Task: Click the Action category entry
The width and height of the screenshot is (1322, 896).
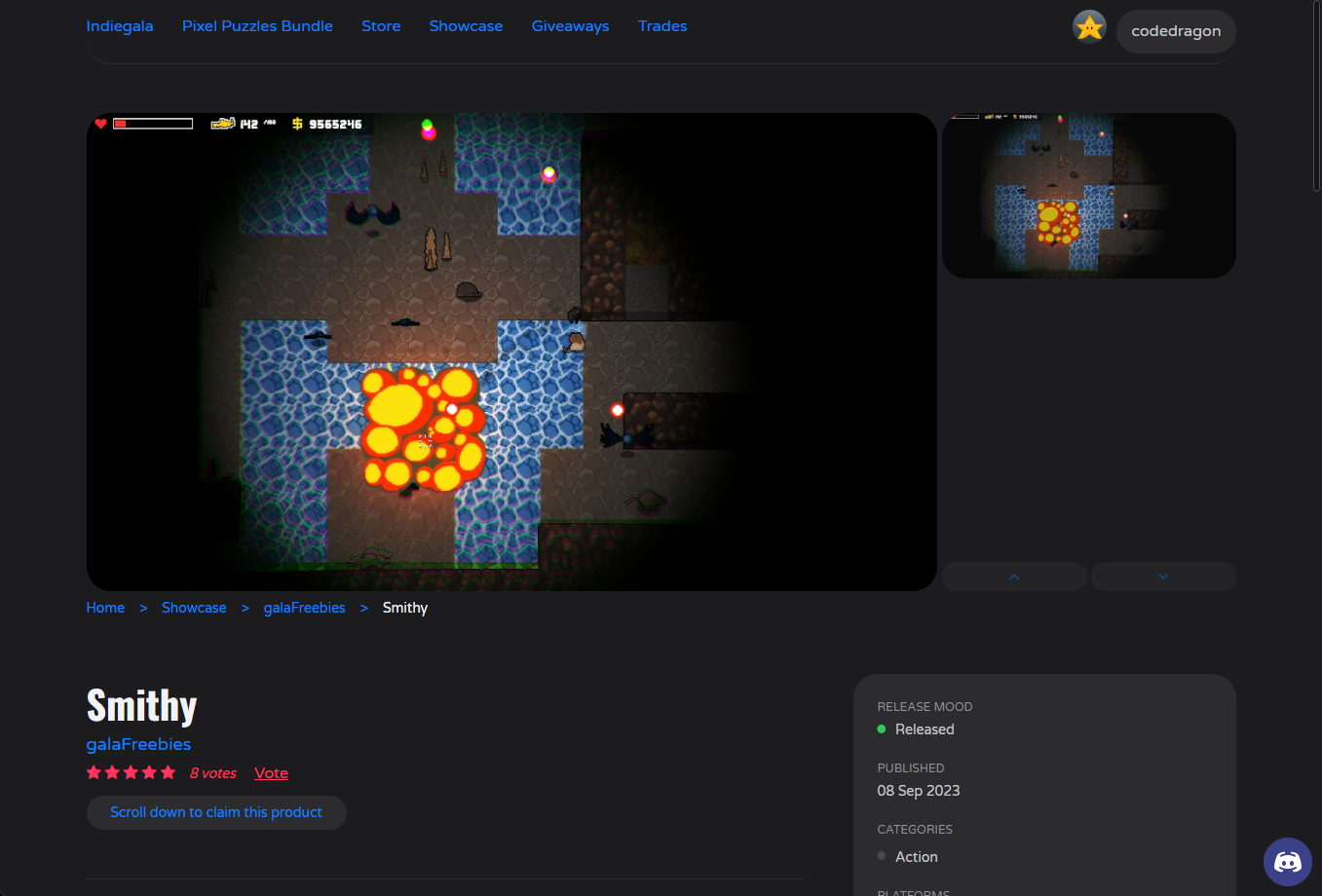Action: click(917, 857)
